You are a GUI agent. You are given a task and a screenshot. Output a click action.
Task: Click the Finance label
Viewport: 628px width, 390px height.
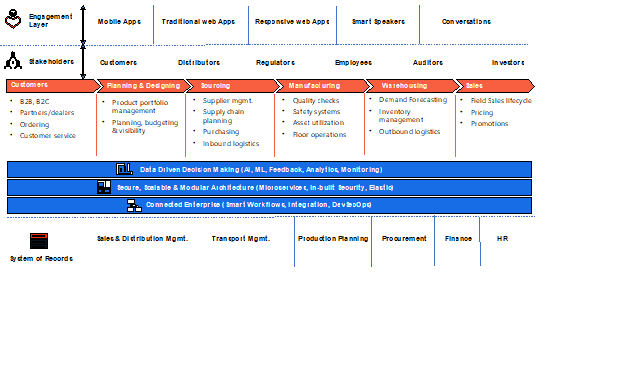[x=458, y=239]
